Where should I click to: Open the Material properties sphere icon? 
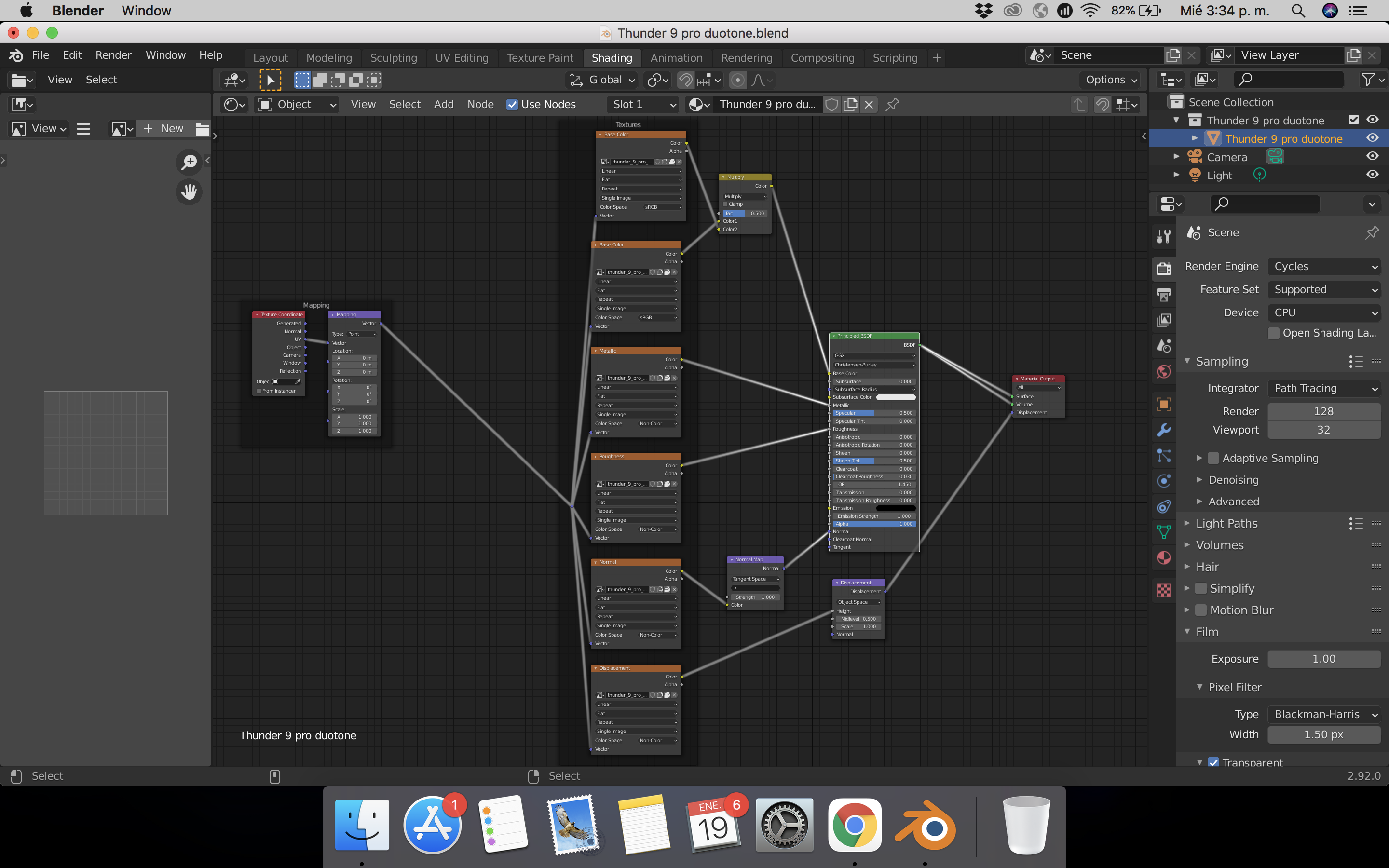pyautogui.click(x=1163, y=558)
